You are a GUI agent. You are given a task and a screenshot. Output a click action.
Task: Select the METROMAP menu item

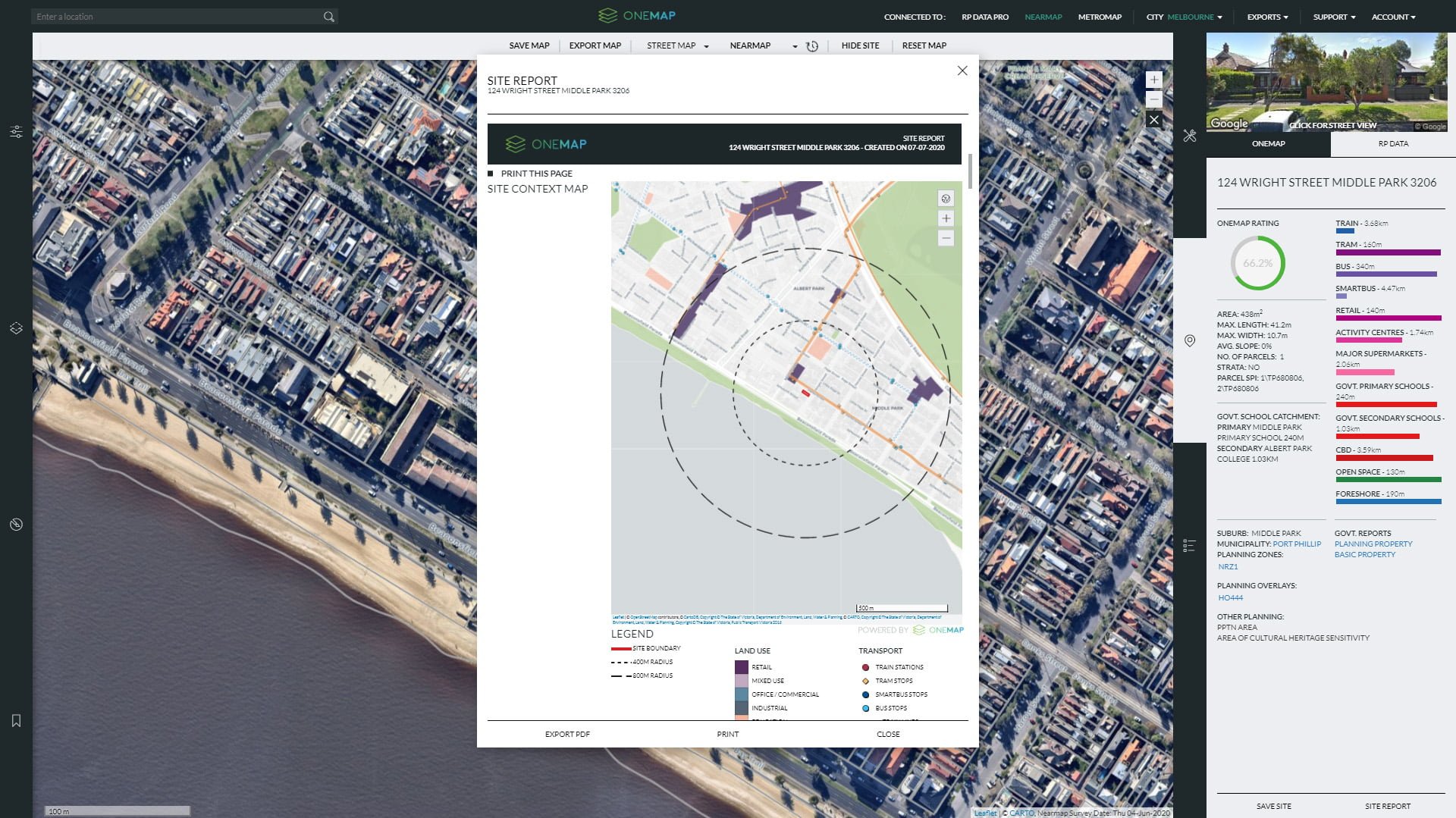(1100, 16)
